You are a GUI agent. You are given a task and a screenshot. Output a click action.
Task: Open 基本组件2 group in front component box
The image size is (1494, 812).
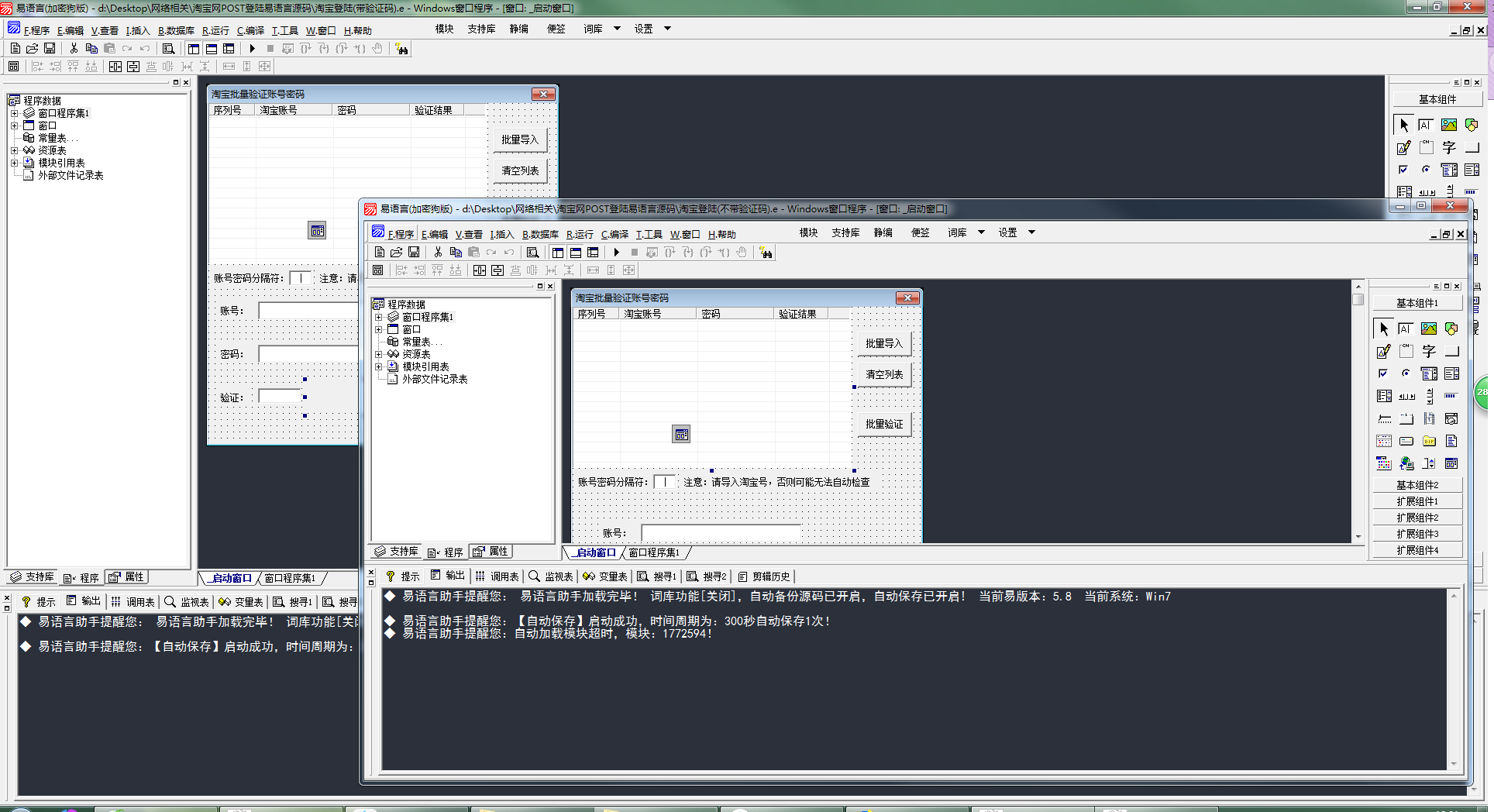(1417, 485)
